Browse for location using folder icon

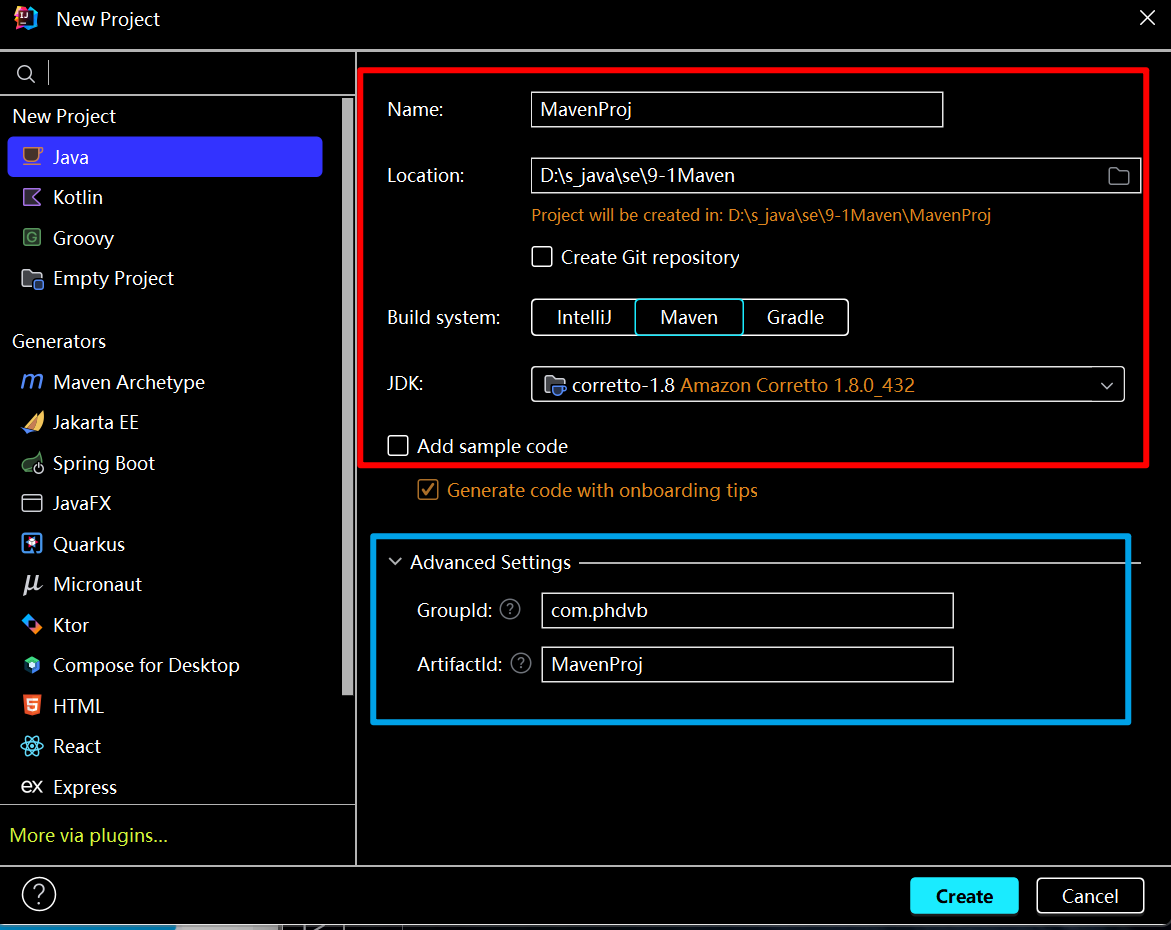click(x=1118, y=176)
